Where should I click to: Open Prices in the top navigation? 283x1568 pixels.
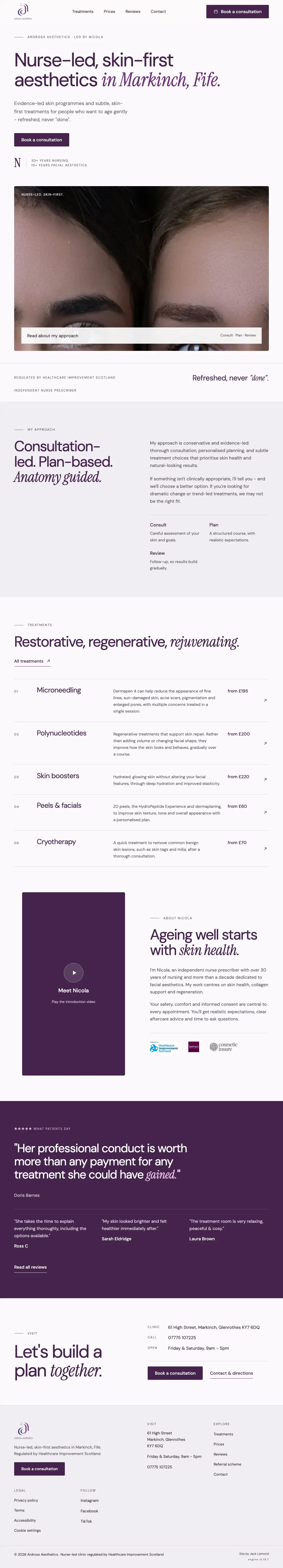click(110, 12)
